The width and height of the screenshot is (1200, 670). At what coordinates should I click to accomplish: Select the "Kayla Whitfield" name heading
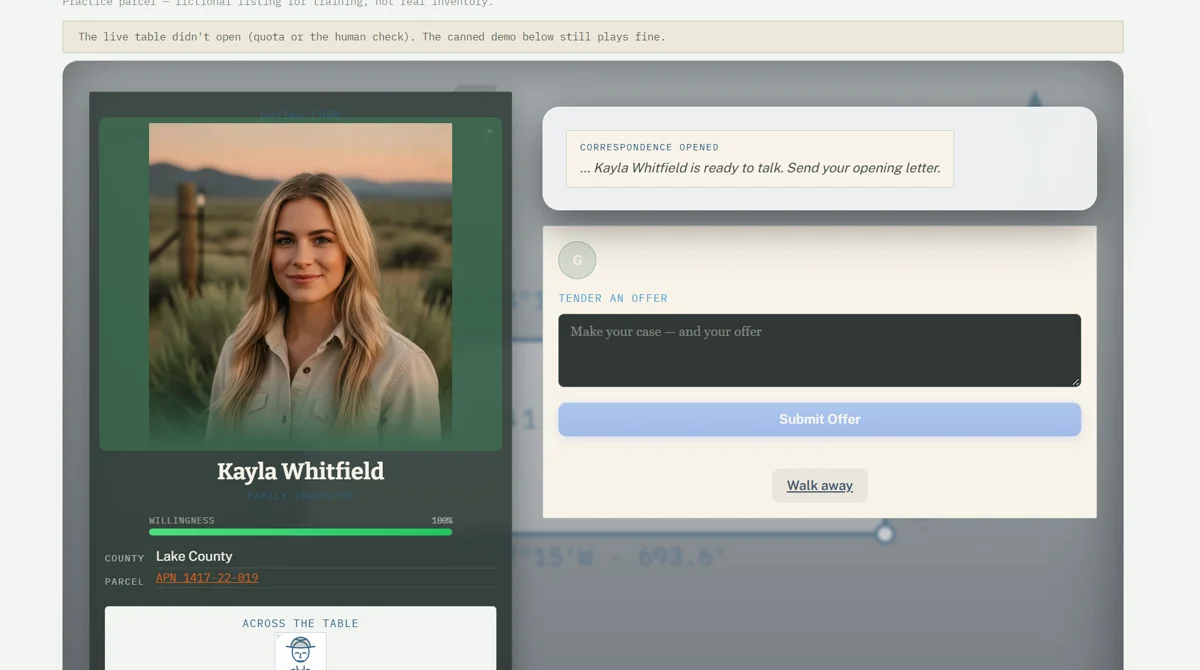pyautogui.click(x=300, y=471)
